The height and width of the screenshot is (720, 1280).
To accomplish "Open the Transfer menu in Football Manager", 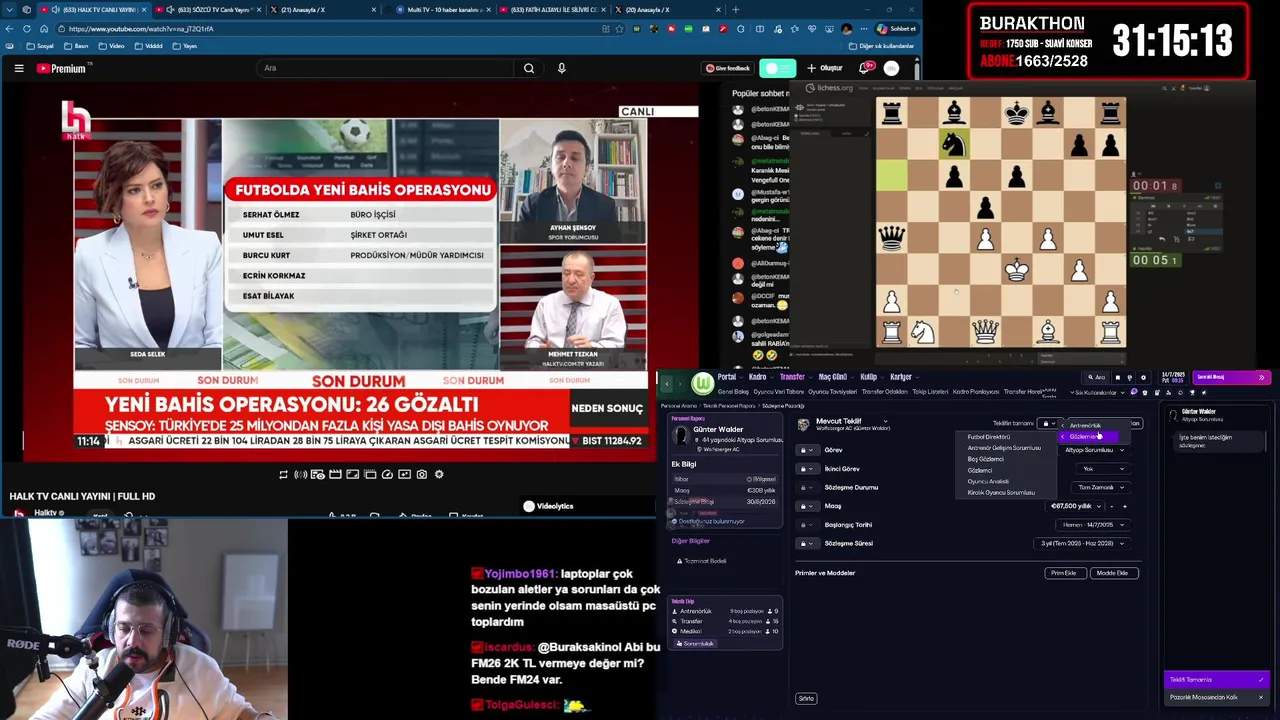I will pos(796,377).
